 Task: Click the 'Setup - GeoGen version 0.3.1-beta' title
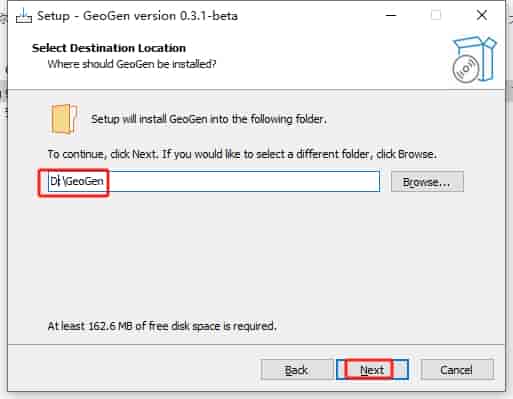137,16
